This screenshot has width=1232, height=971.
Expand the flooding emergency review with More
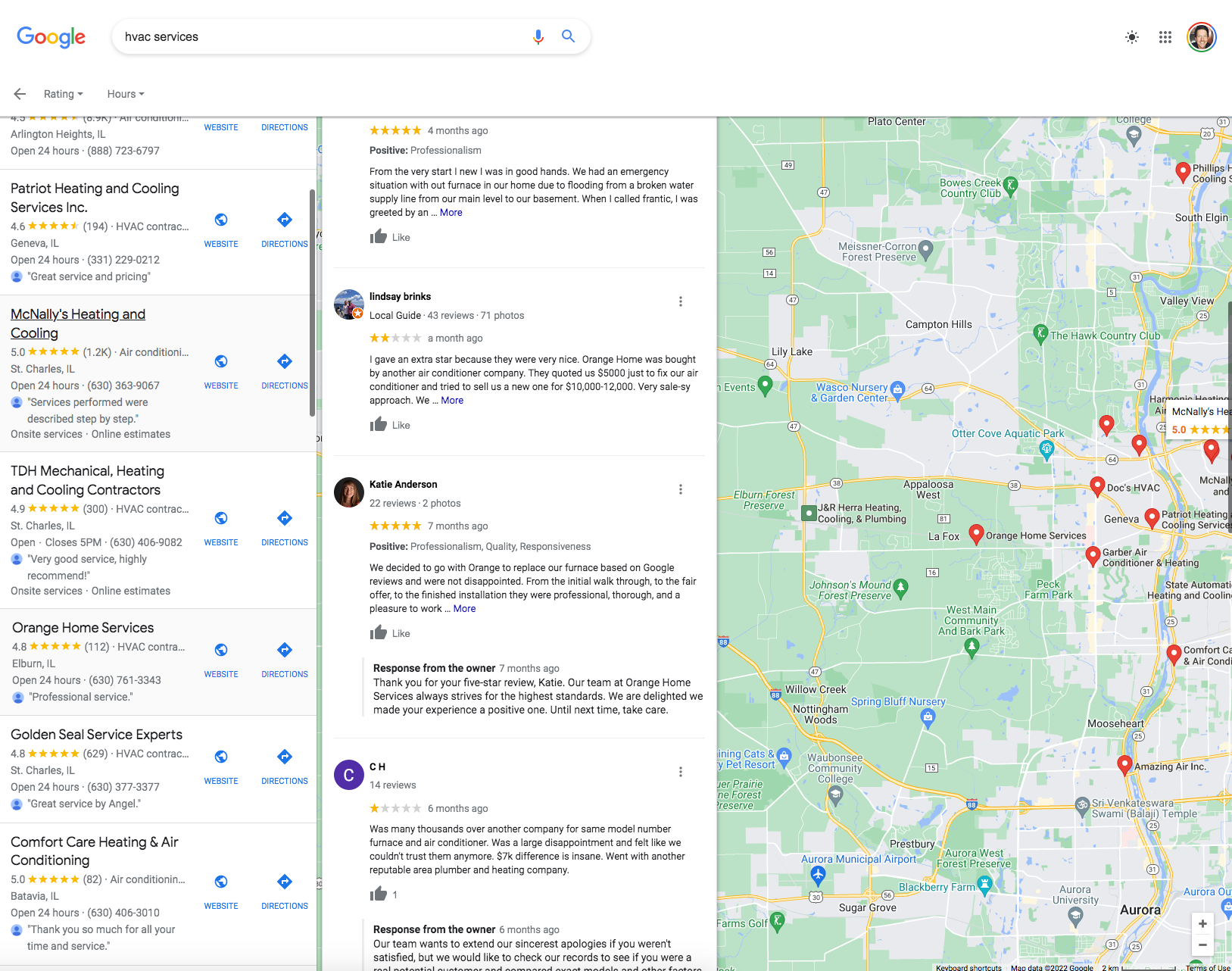click(x=451, y=213)
